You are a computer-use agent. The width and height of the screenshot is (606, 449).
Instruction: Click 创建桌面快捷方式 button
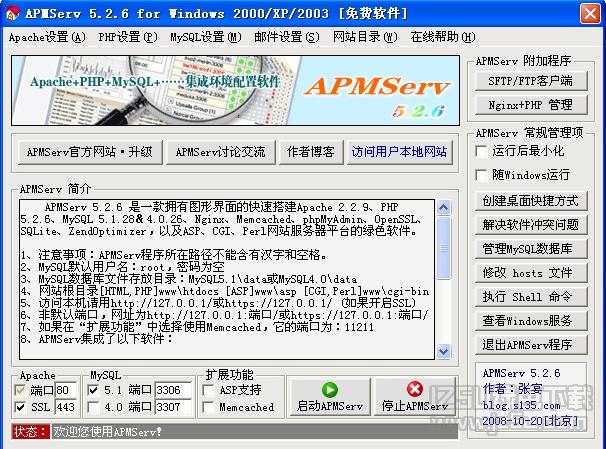coord(531,201)
